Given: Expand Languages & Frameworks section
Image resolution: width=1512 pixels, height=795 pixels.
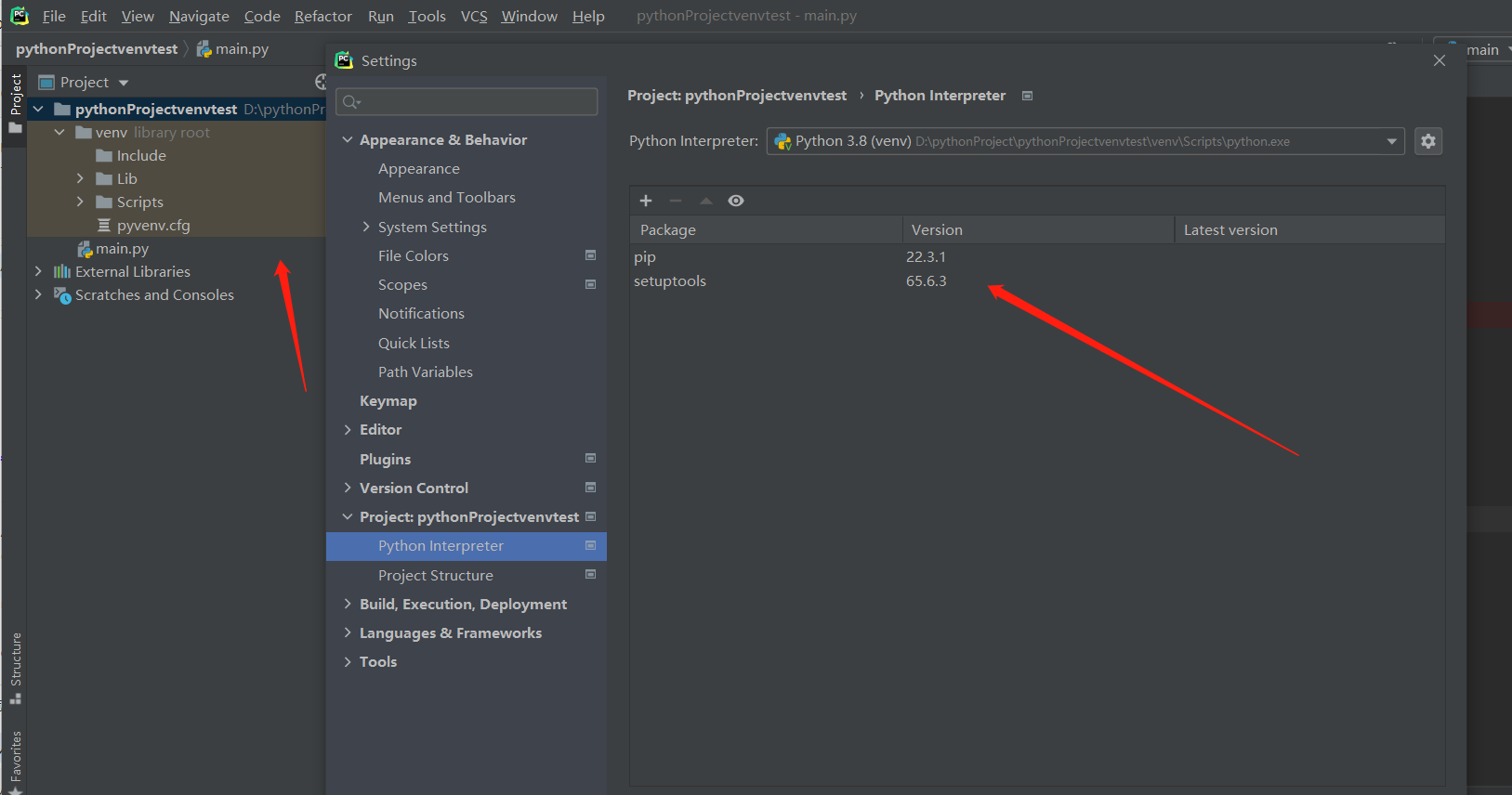Looking at the screenshot, I should click(x=348, y=632).
